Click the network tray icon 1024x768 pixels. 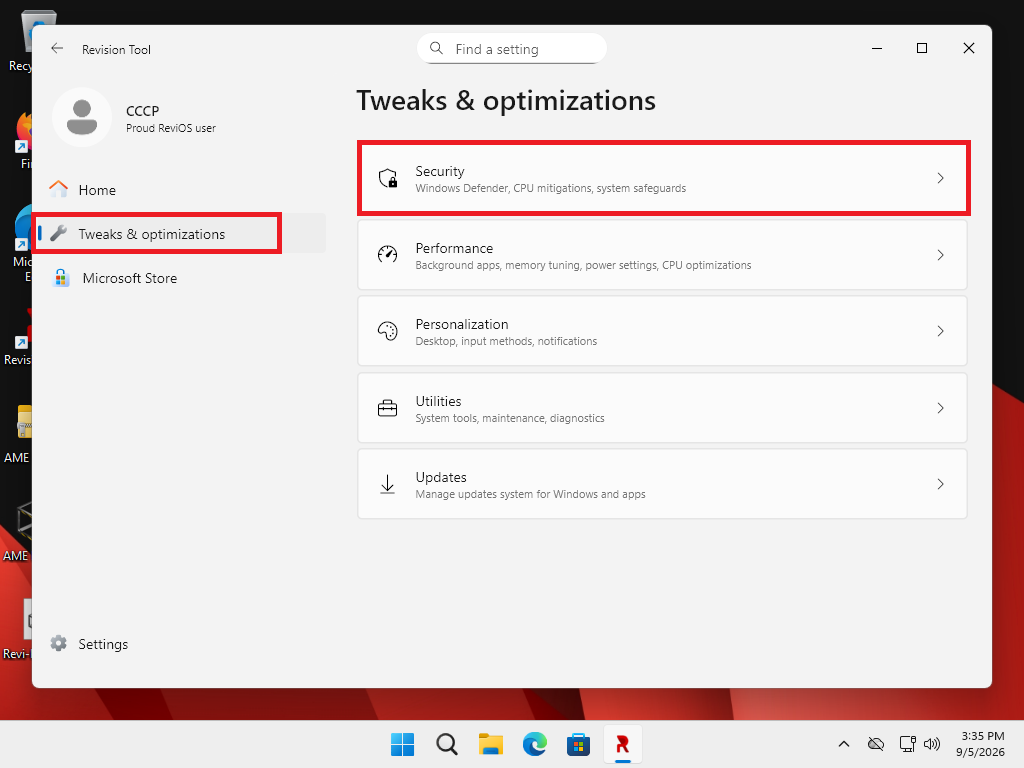pos(907,744)
